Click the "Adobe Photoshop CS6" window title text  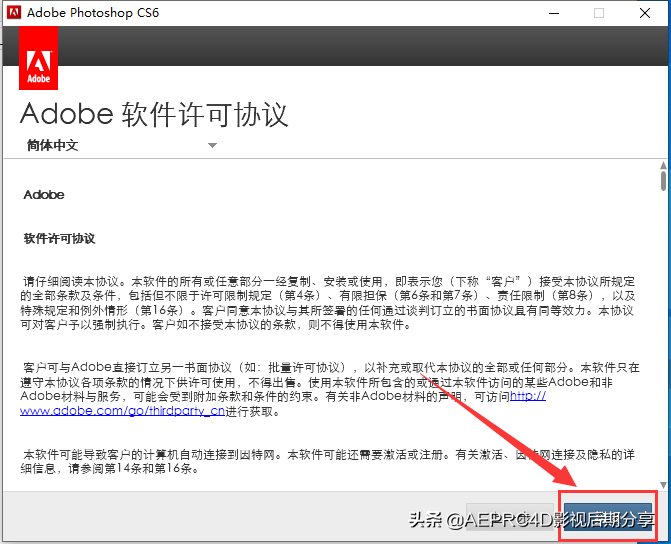(93, 12)
